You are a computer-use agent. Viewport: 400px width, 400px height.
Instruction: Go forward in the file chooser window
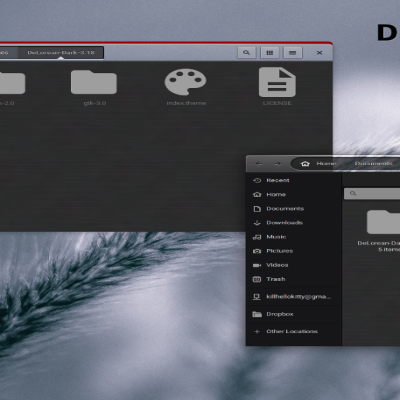point(277,164)
